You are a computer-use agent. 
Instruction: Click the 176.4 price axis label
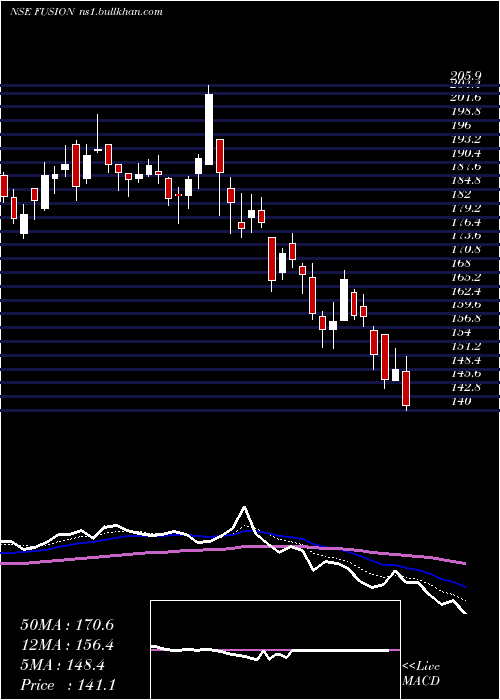[466, 222]
